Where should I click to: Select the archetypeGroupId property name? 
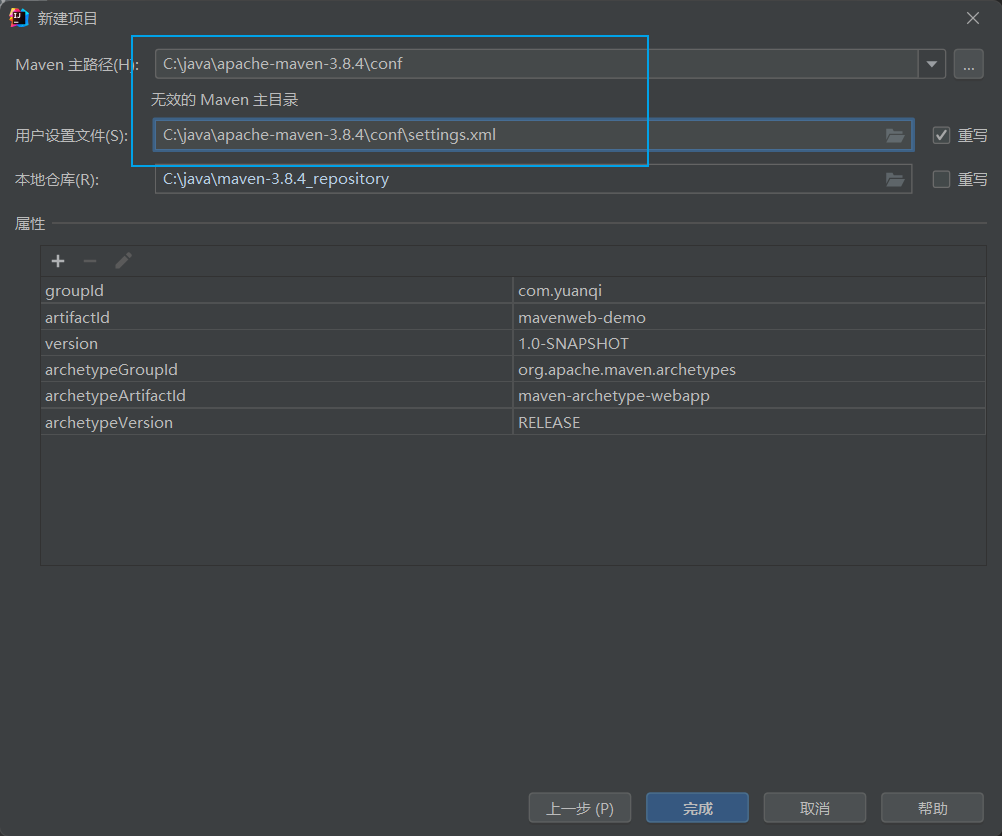(x=111, y=370)
